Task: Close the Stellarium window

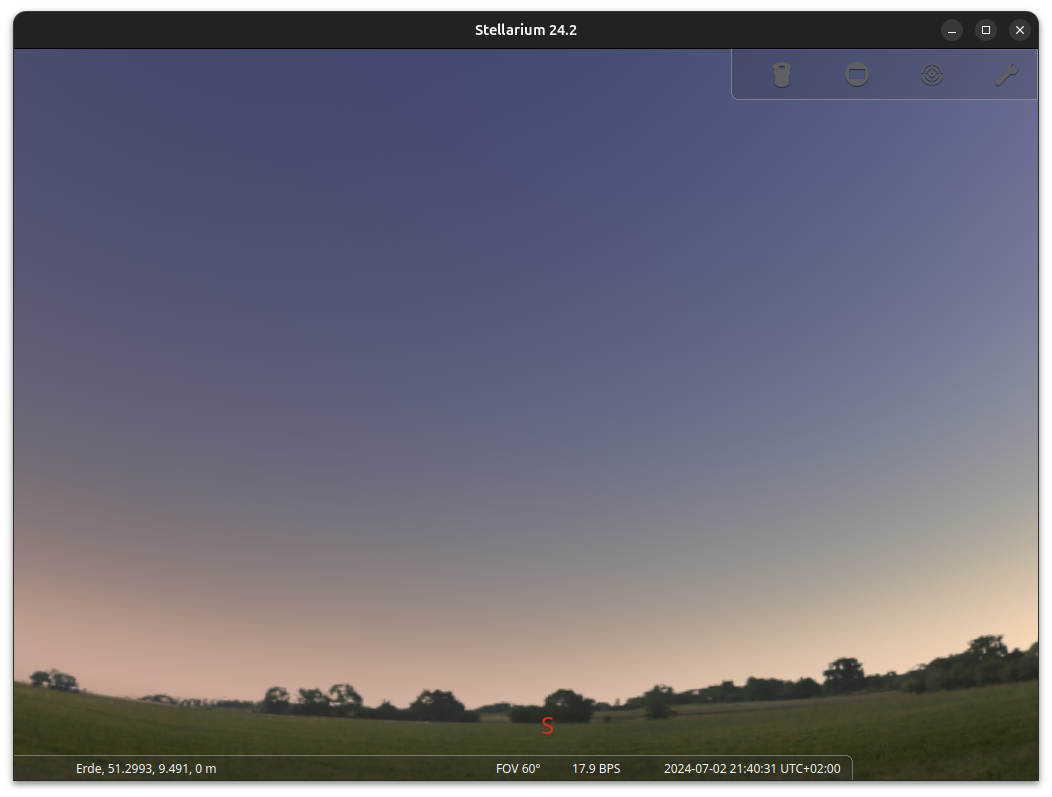Action: tap(1020, 30)
